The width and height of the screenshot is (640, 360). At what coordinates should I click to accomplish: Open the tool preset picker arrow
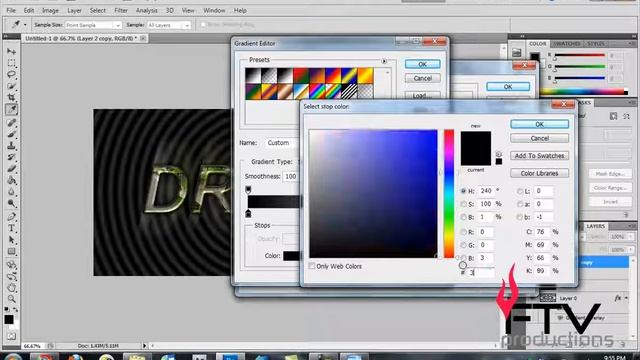tap(25, 25)
